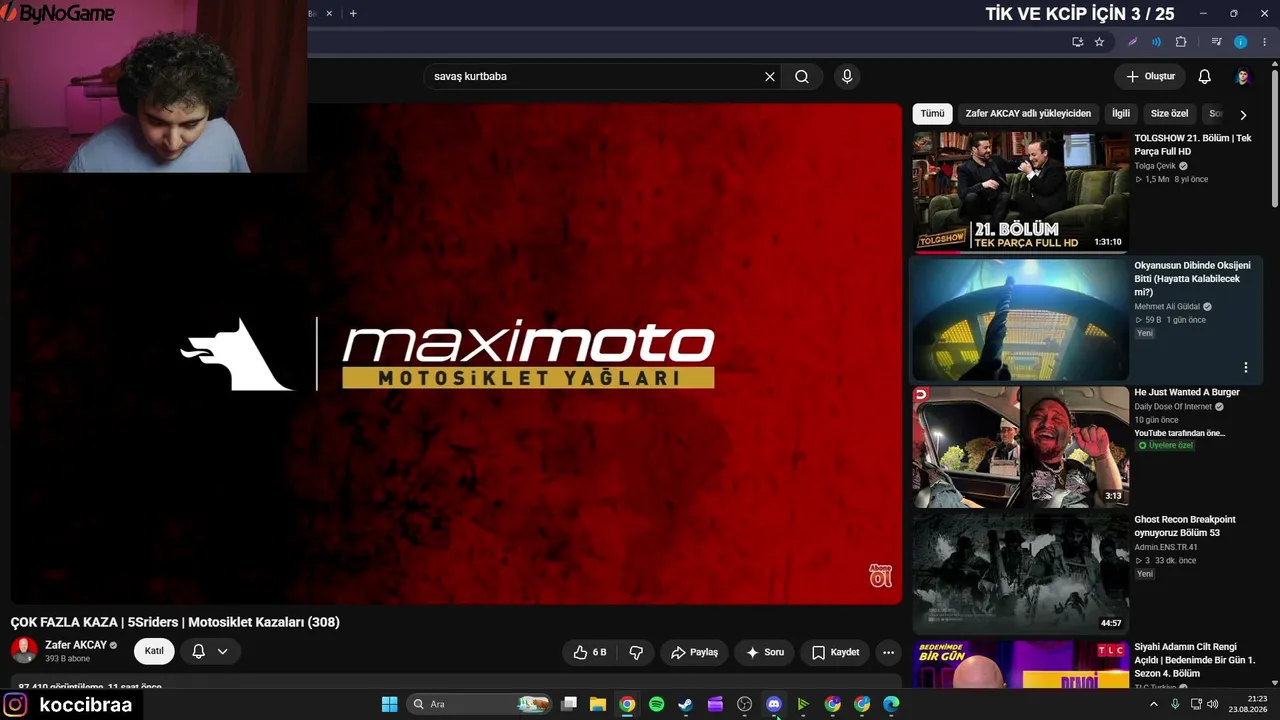
Task: Open OBS Studio from the taskbar
Action: 744,704
